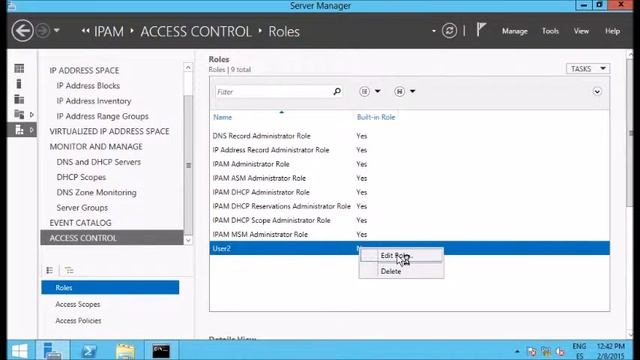Select the IPAM sidebar icon
640x360 pixels.
[19, 130]
